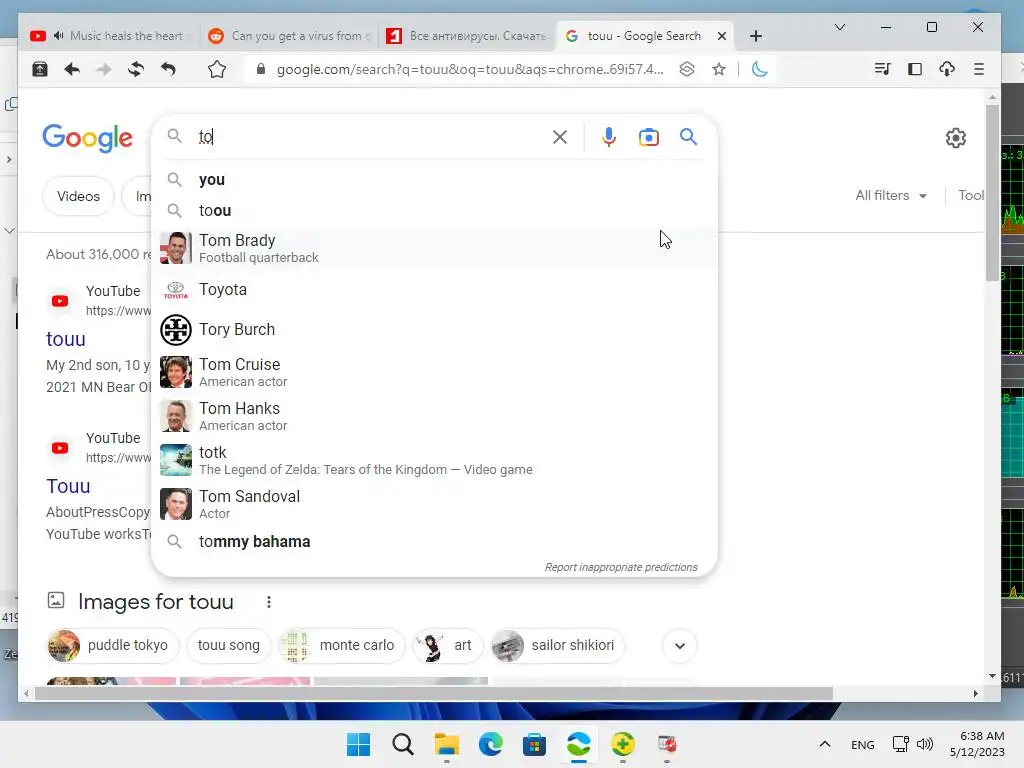Open Google settings gear

[955, 138]
